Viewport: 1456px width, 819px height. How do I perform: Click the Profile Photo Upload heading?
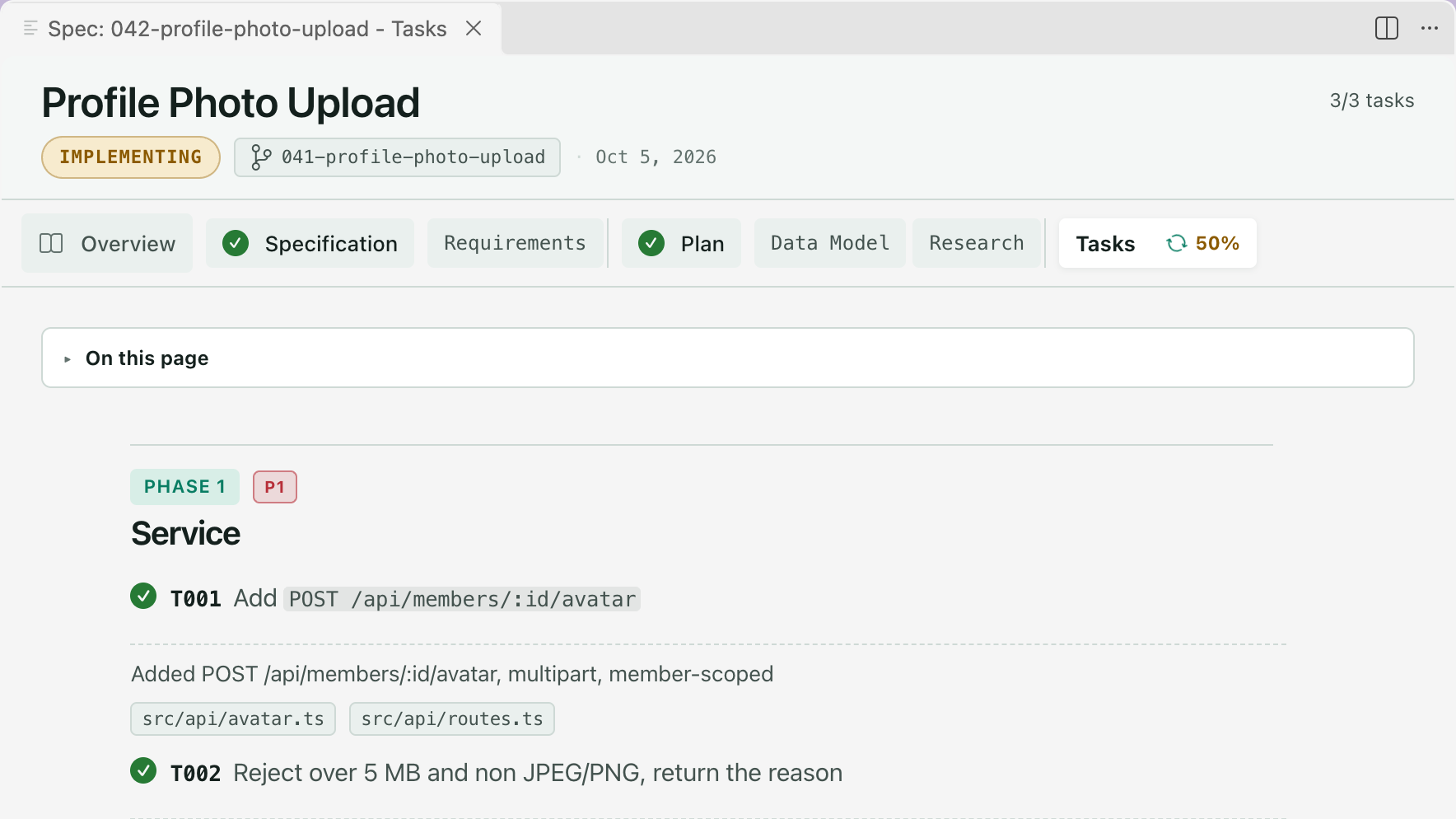(231, 103)
